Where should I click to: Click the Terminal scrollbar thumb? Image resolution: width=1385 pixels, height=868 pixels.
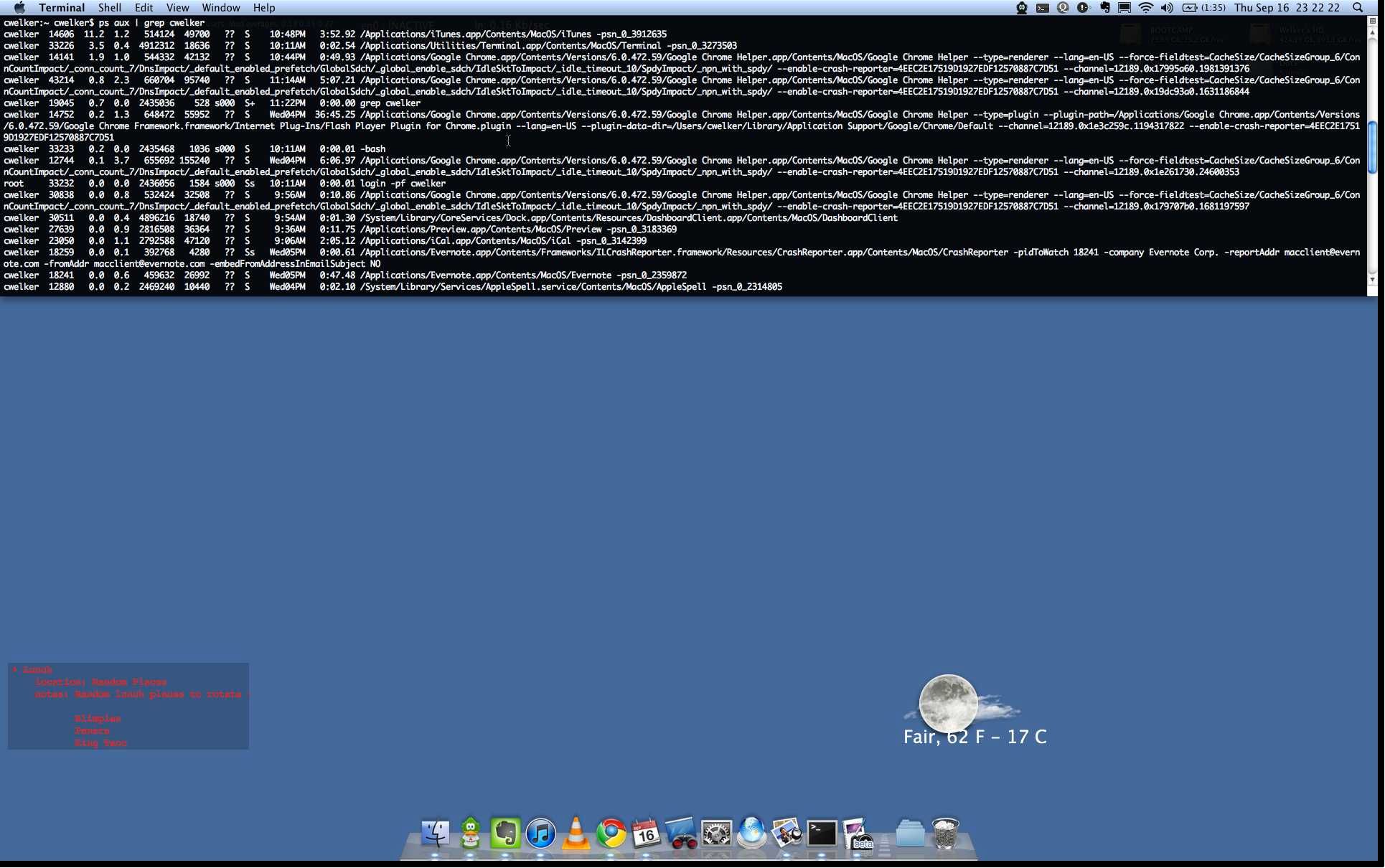tap(1372, 147)
